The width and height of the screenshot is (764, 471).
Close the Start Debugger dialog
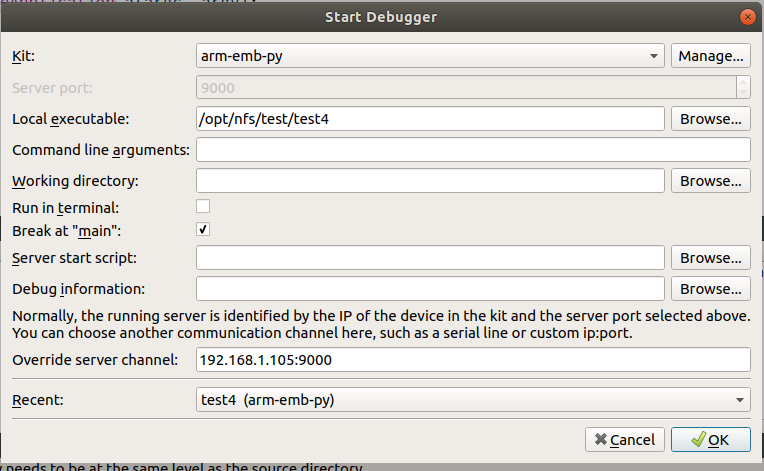(x=746, y=17)
